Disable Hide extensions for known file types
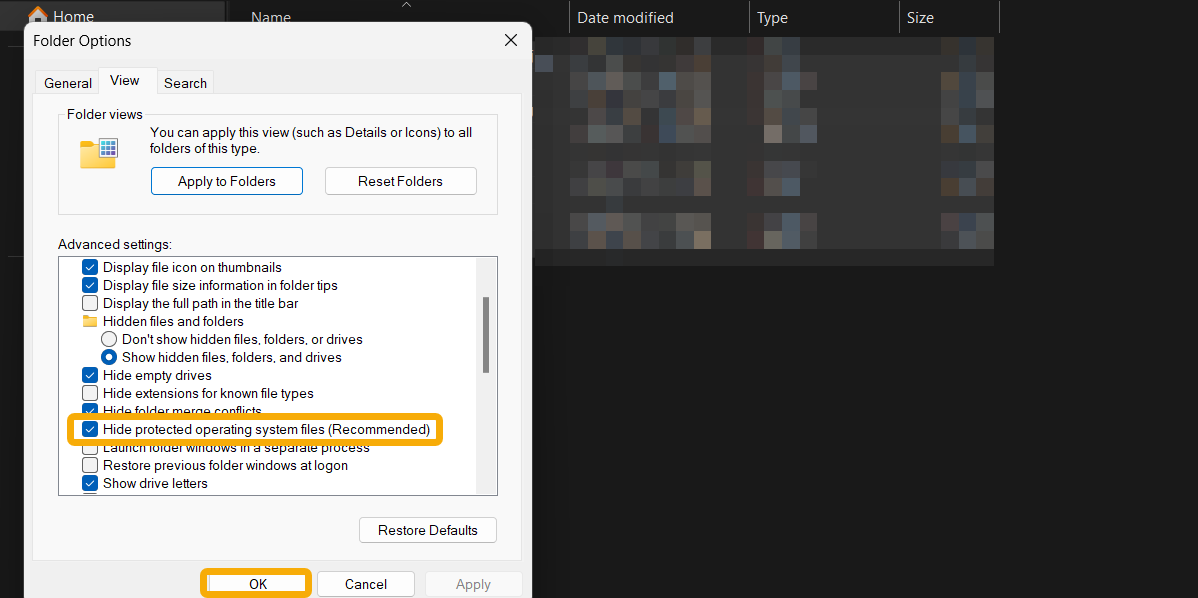Screen dimensions: 1198x598 point(89,393)
